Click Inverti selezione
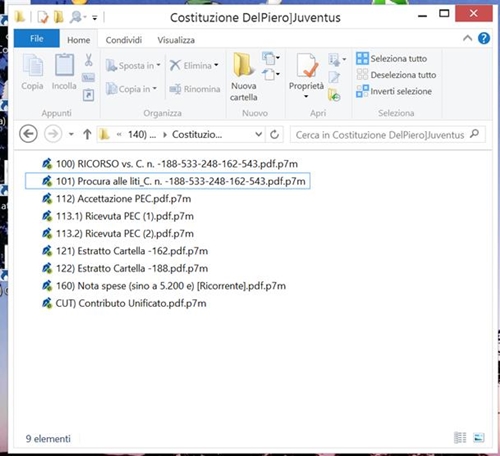500x456 pixels. click(x=394, y=91)
